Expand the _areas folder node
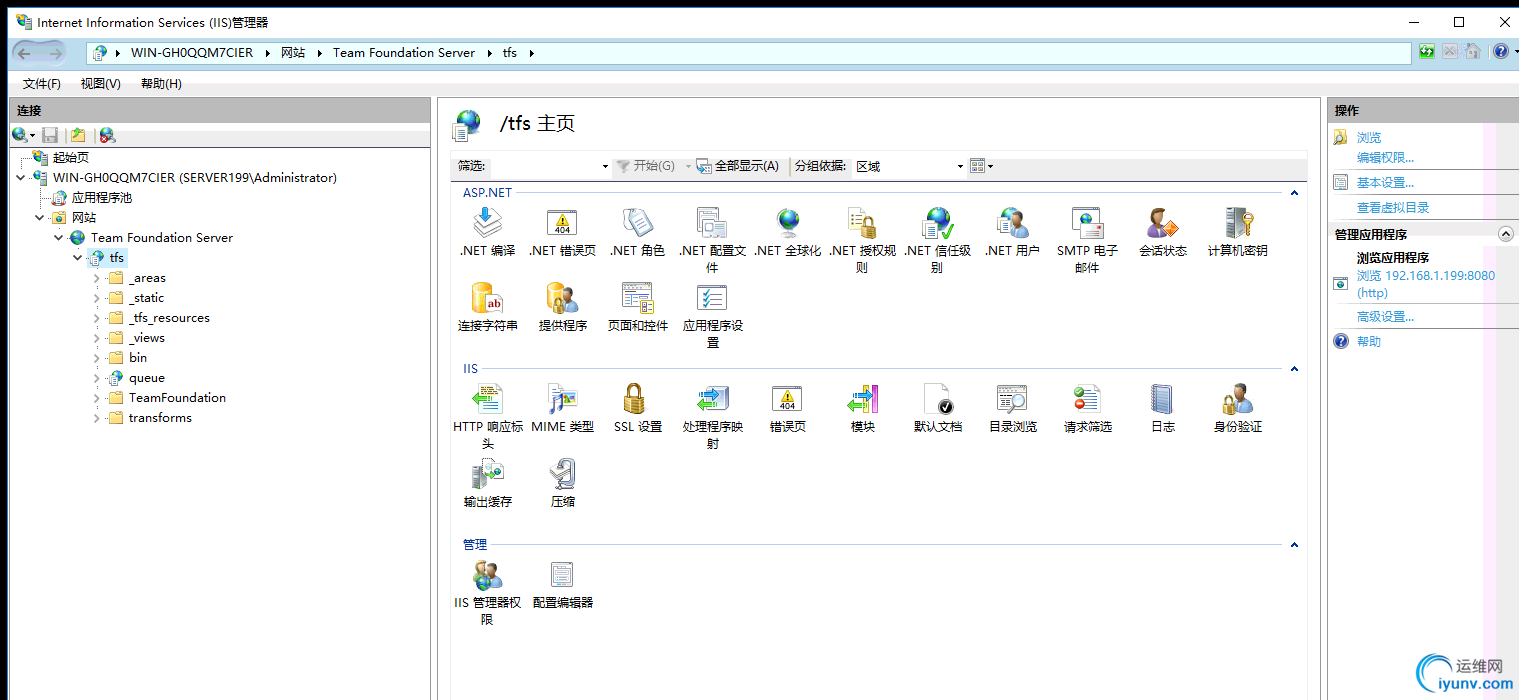 97,278
